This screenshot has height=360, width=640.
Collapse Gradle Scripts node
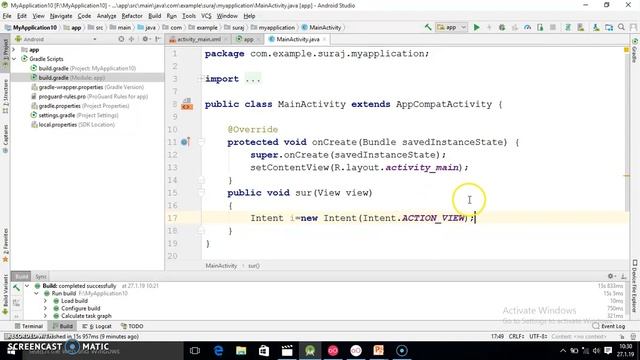[x=14, y=59]
